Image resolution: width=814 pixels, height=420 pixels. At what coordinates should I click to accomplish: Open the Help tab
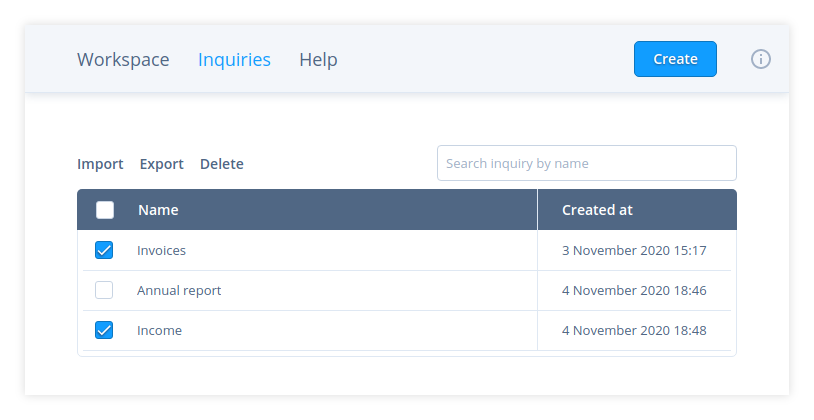tap(318, 59)
